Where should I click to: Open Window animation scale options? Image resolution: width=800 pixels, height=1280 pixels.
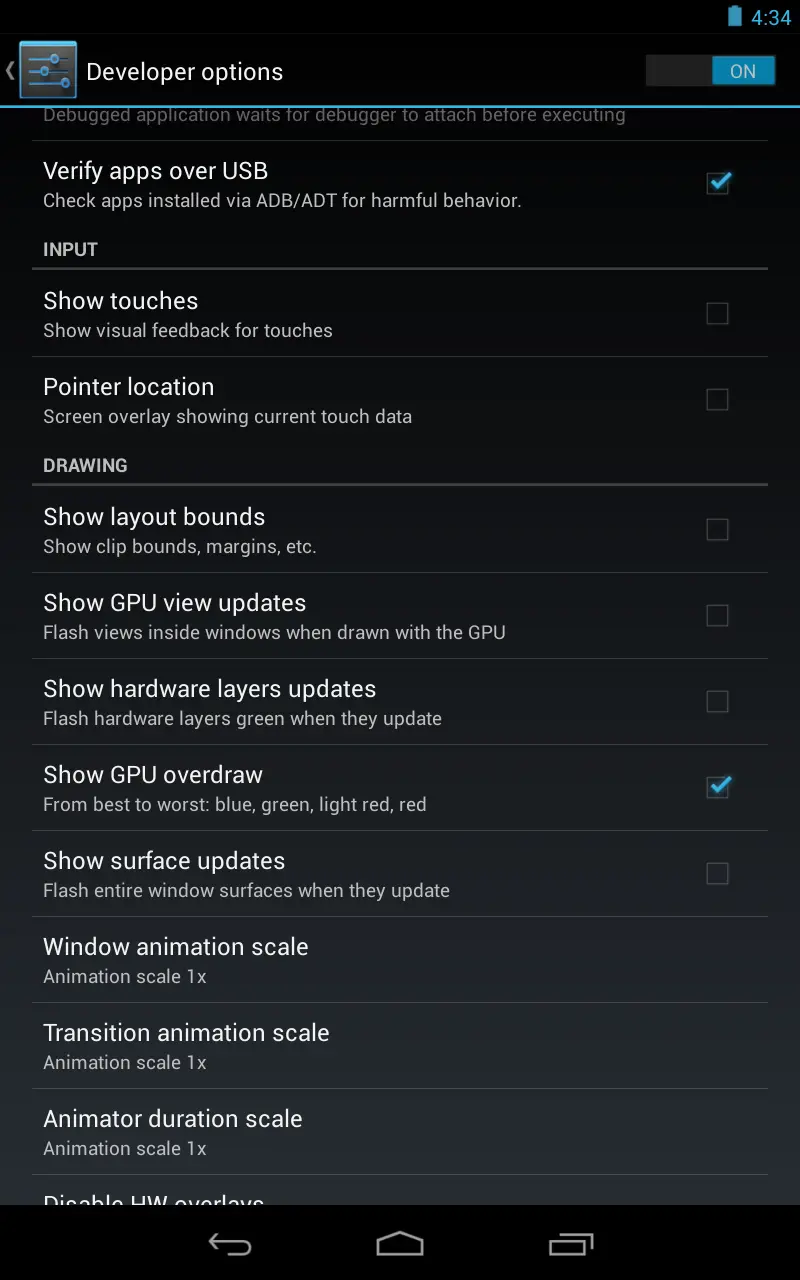click(400, 960)
